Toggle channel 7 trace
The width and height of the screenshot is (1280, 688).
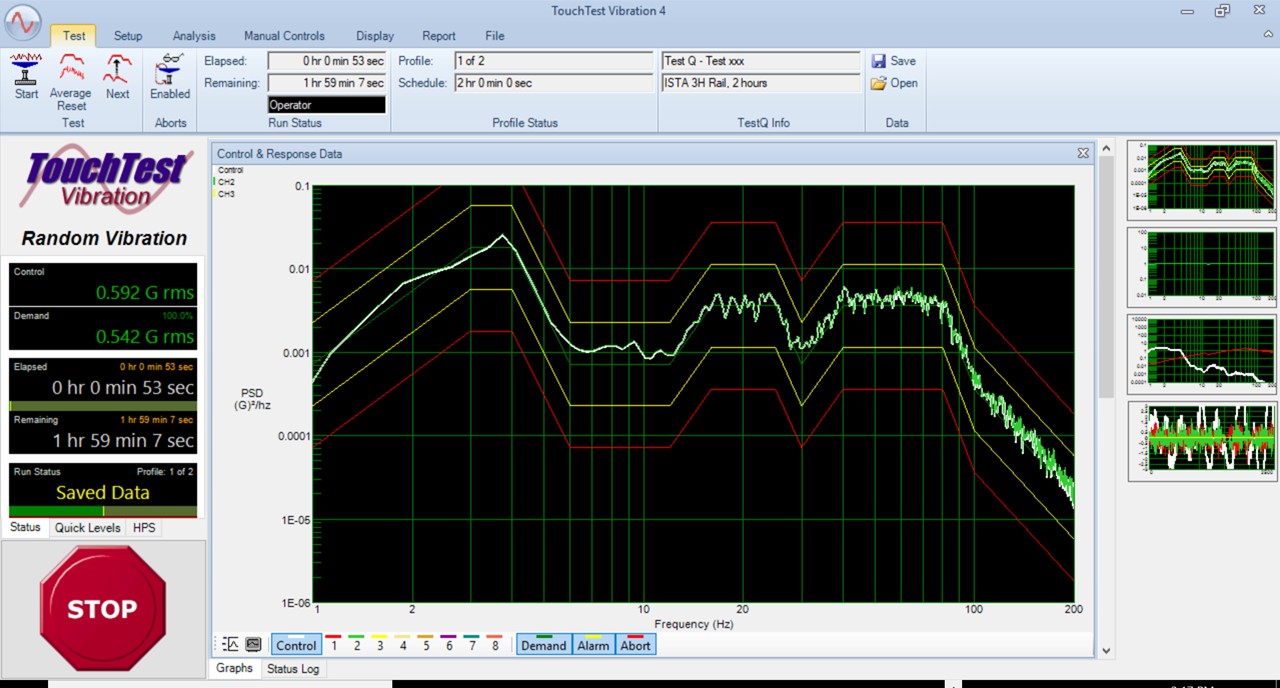click(x=472, y=645)
